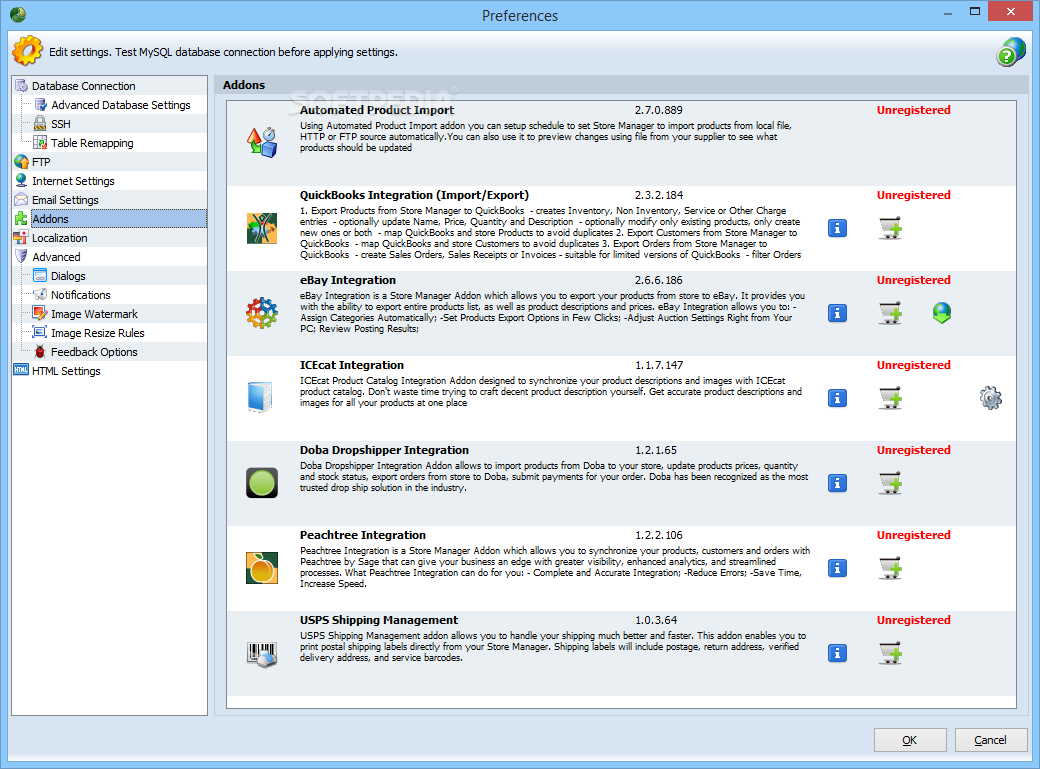Viewport: 1040px width, 769px height.
Task: Confirm with the OK button
Action: tap(910, 740)
